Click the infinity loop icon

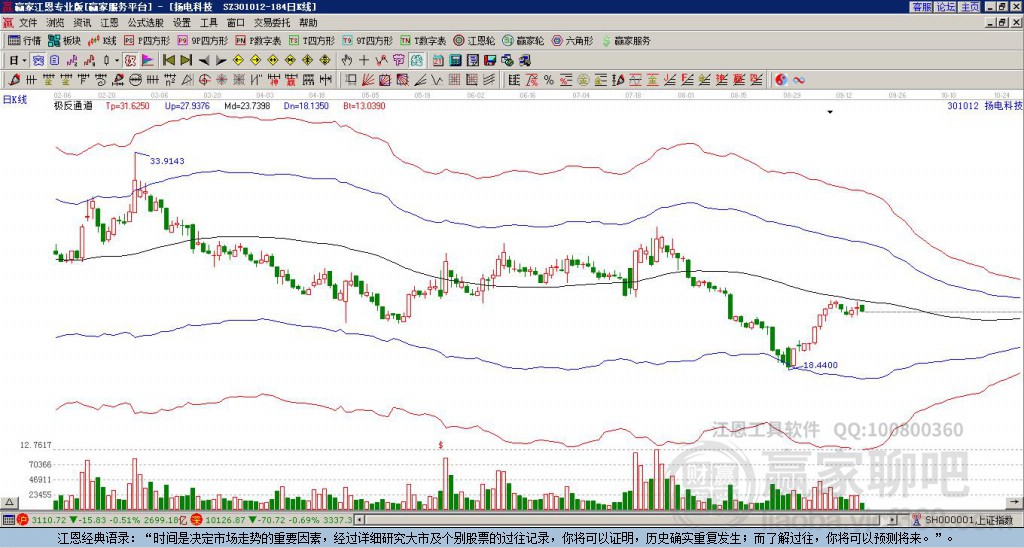point(799,80)
